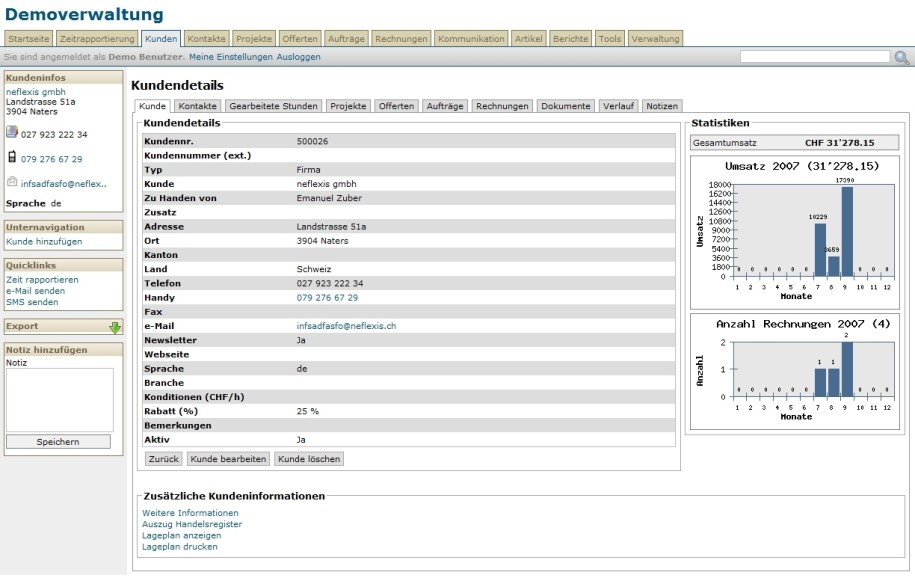Switch to the Verwaltung tab
Image resolution: width=915 pixels, height=578 pixels.
pos(655,39)
